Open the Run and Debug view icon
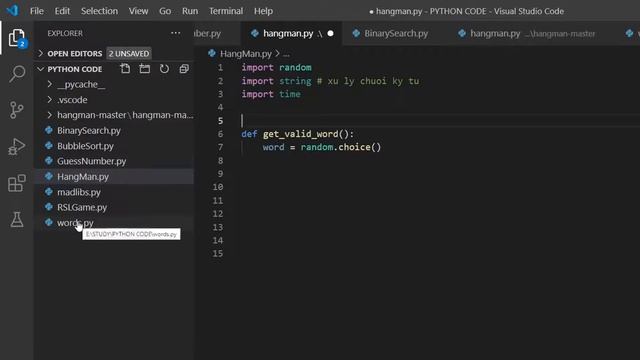This screenshot has height=360, width=640. coord(17,147)
